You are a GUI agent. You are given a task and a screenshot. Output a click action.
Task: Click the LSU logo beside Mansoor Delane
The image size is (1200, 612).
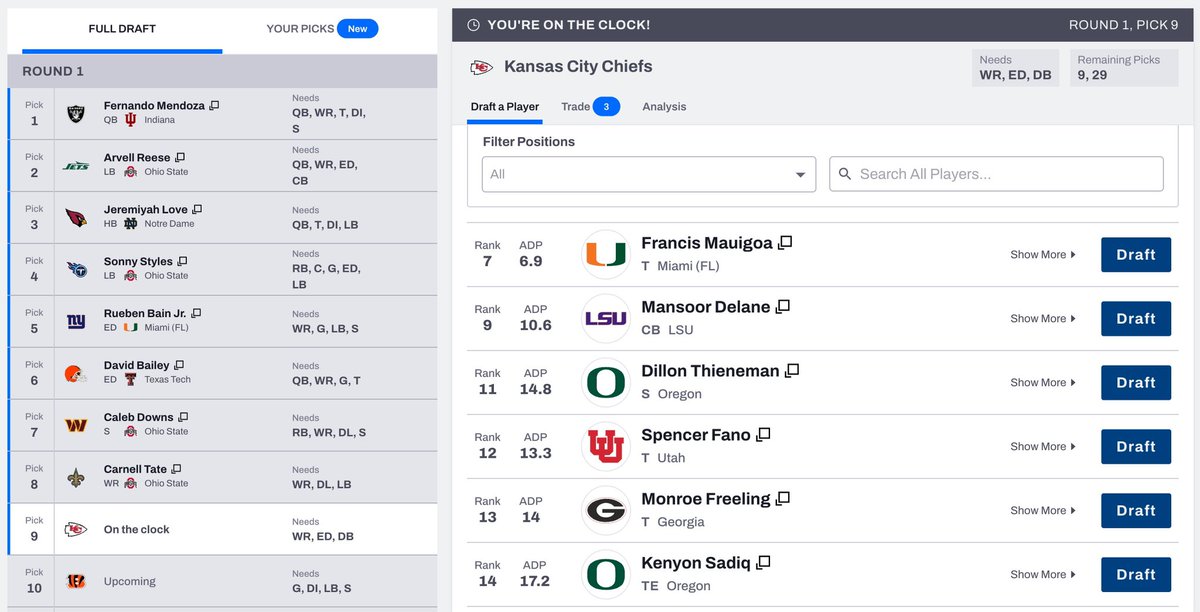coord(605,318)
